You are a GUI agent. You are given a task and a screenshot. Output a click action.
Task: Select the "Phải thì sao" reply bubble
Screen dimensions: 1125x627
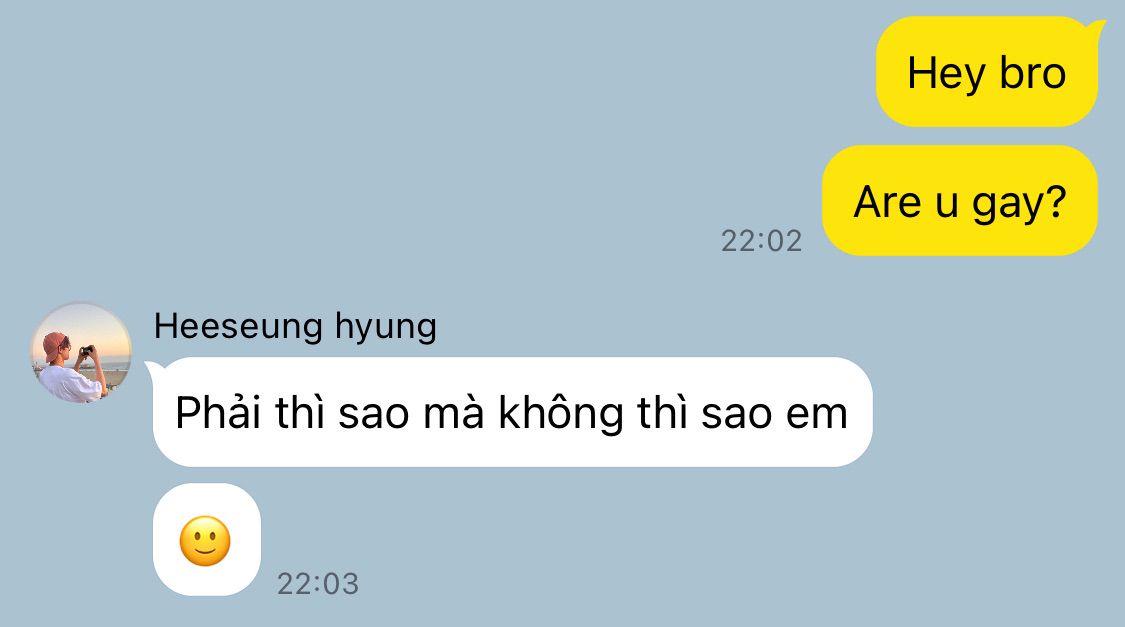pyautogui.click(x=512, y=412)
